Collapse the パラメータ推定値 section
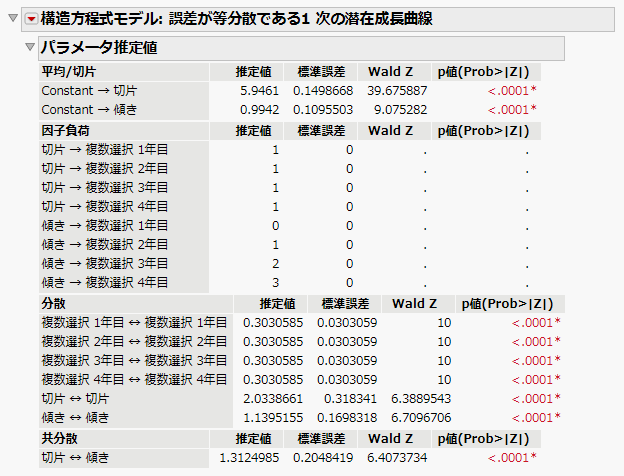This screenshot has width=624, height=476. tap(30, 47)
